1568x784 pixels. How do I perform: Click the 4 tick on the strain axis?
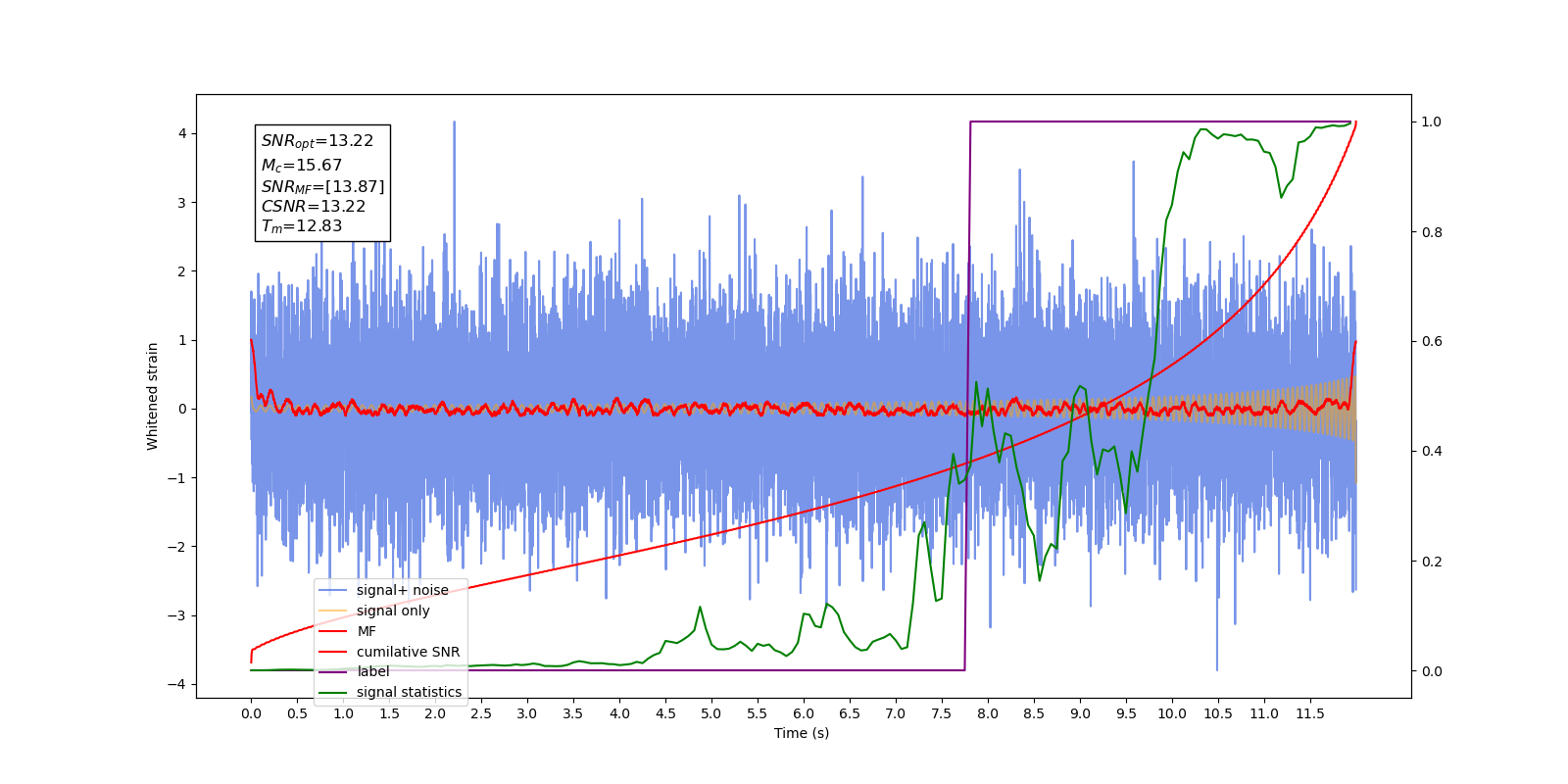click(x=181, y=134)
